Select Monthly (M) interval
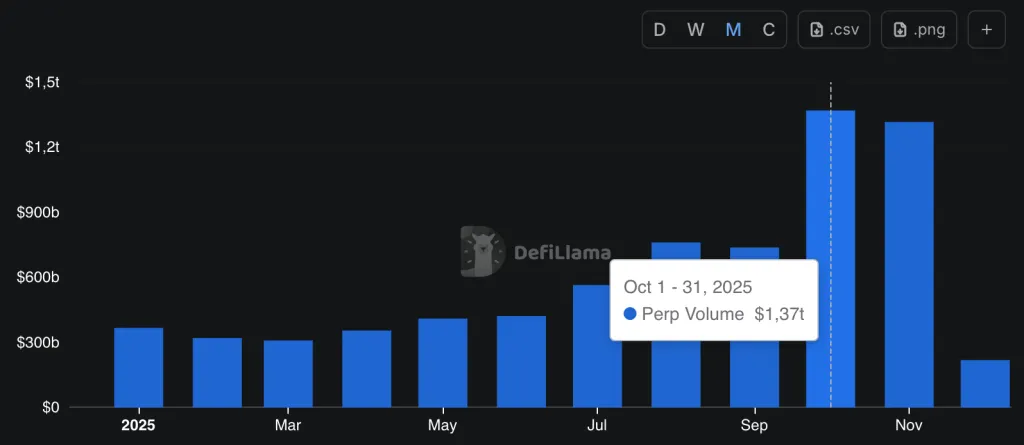 coord(733,30)
